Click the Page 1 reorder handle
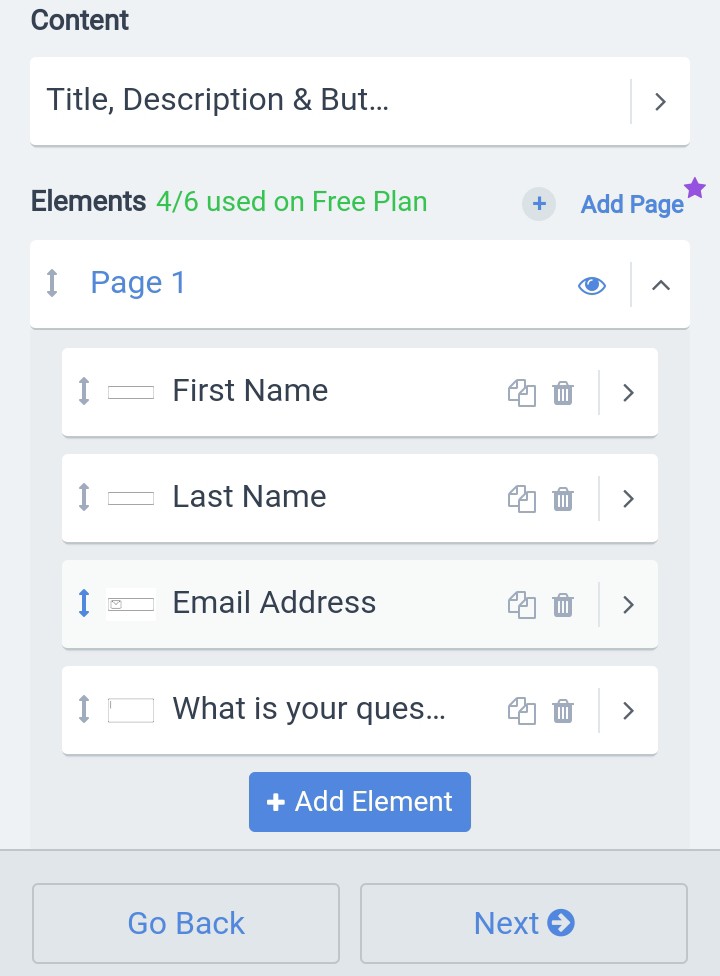The image size is (720, 976). [53, 284]
